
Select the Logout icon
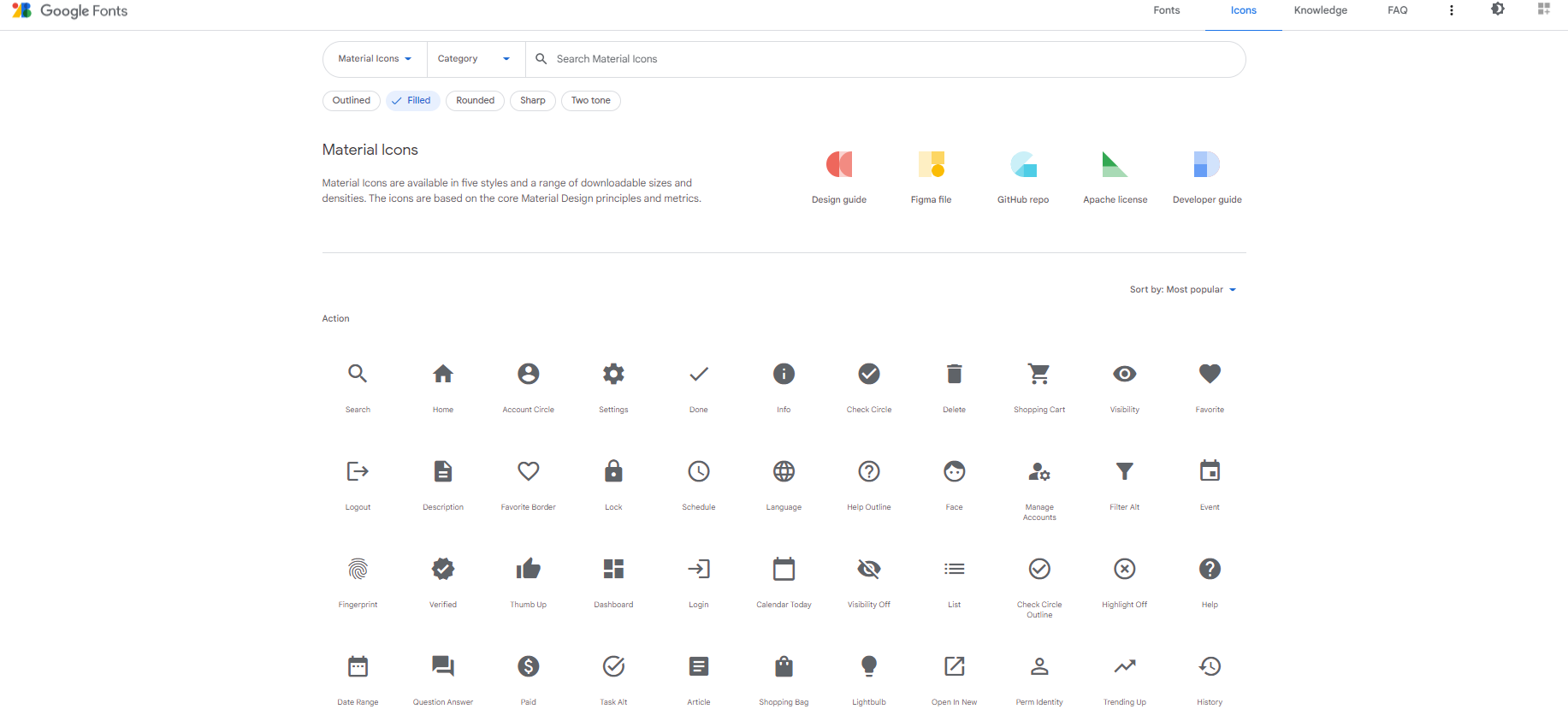(358, 471)
